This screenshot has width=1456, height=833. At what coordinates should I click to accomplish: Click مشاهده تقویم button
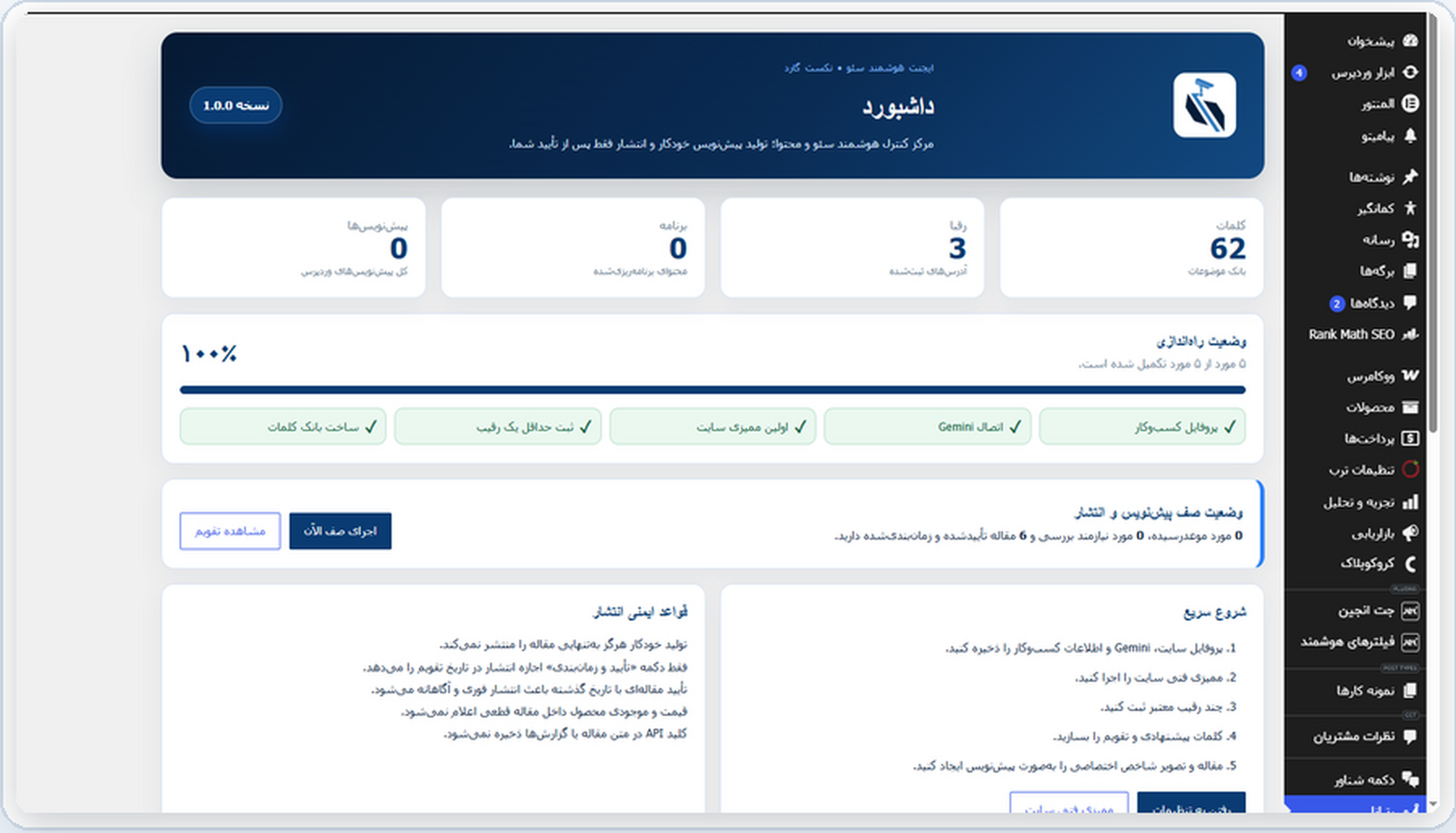231,531
